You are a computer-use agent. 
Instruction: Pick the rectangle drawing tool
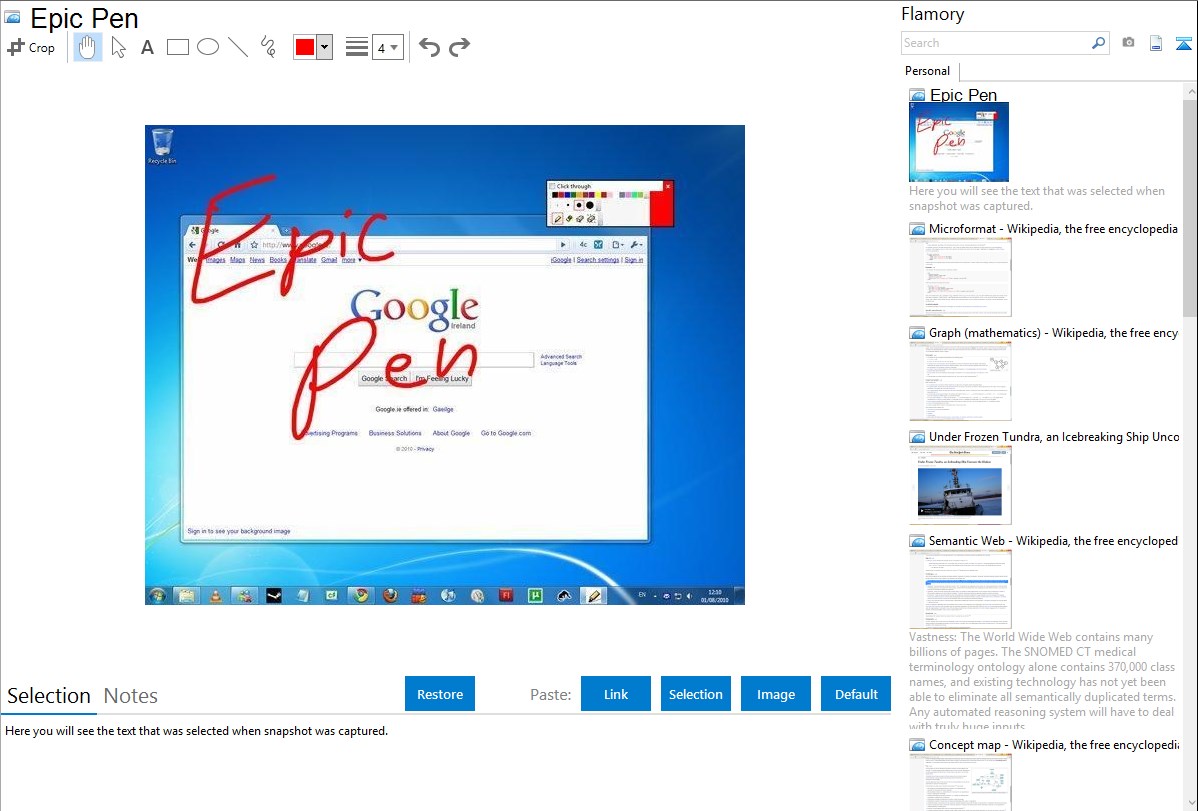[x=177, y=47]
